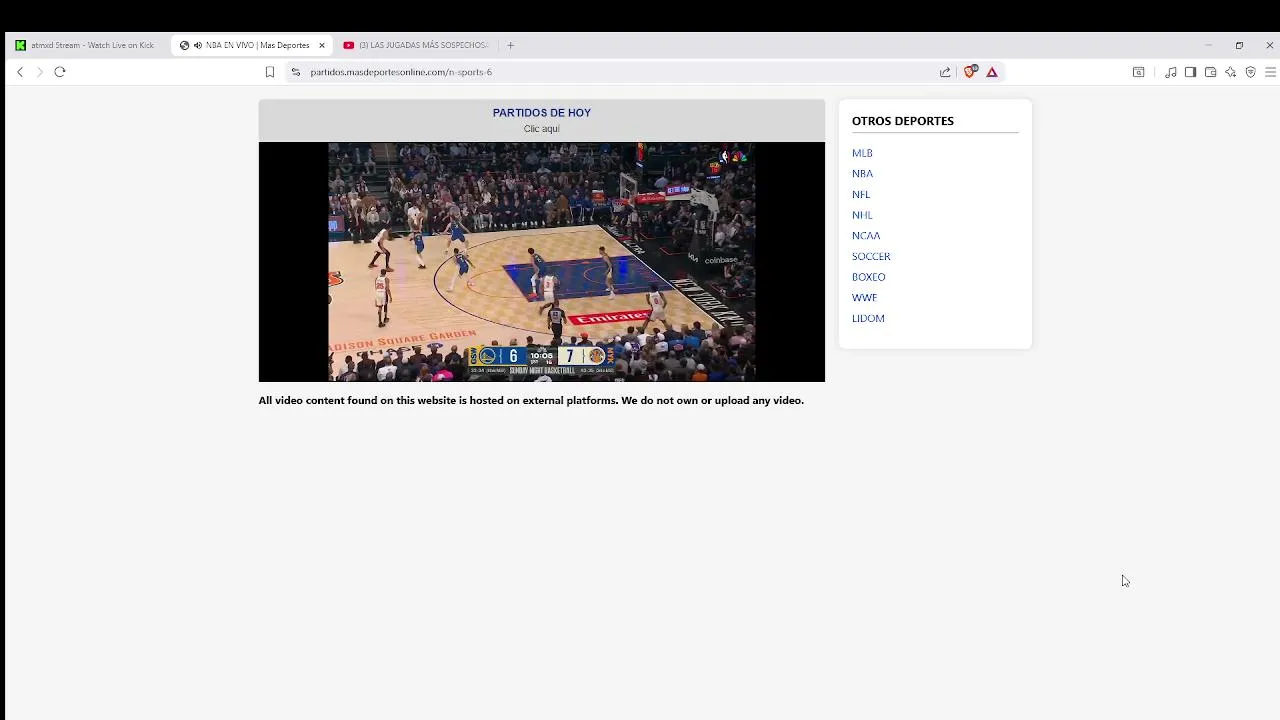The height and width of the screenshot is (720, 1280).
Task: Click the OTROS DEPORTES heading
Action: [x=903, y=121]
